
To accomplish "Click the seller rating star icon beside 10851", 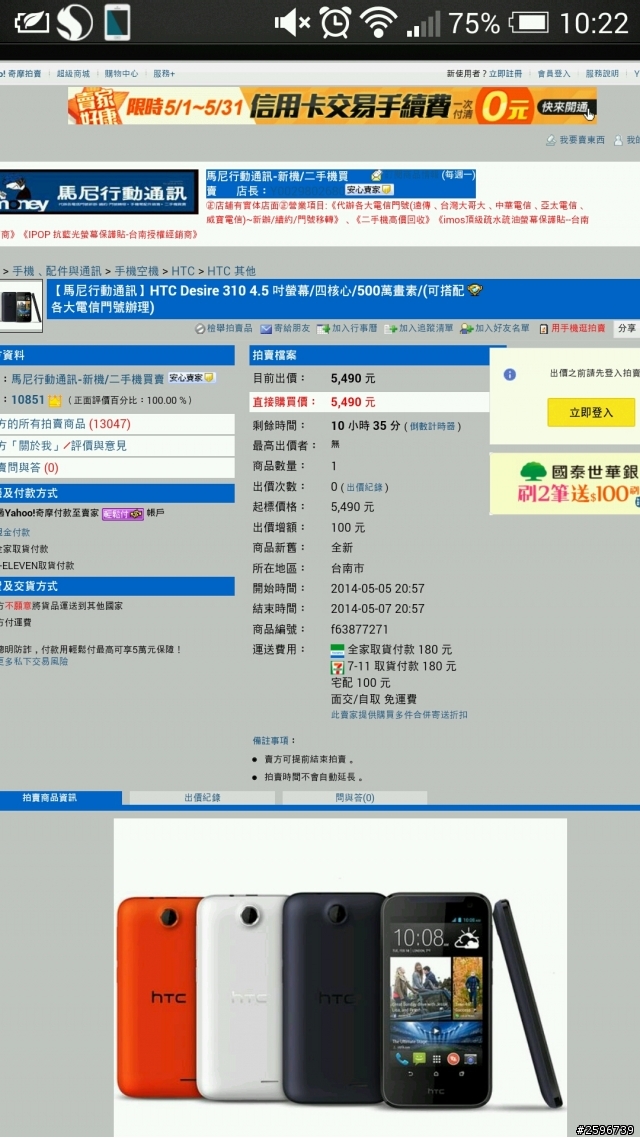I will (54, 401).
